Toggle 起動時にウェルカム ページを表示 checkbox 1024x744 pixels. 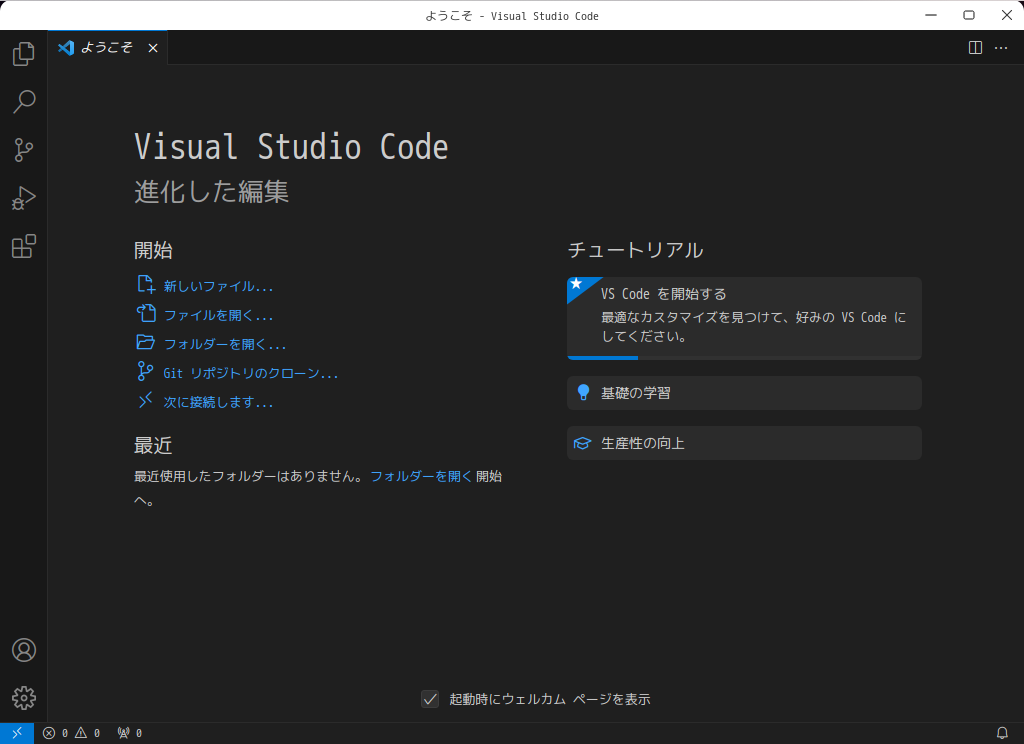tap(430, 699)
